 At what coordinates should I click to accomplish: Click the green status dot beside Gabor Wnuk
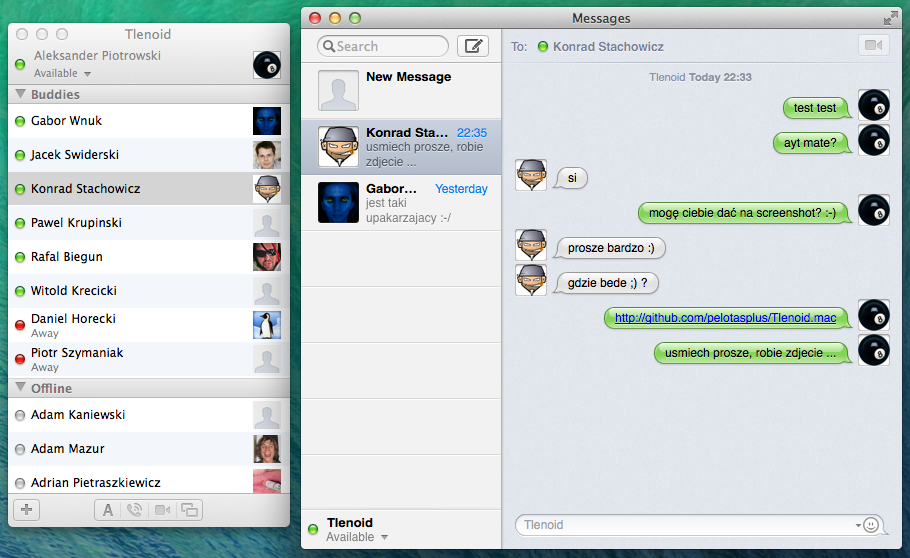pos(20,121)
